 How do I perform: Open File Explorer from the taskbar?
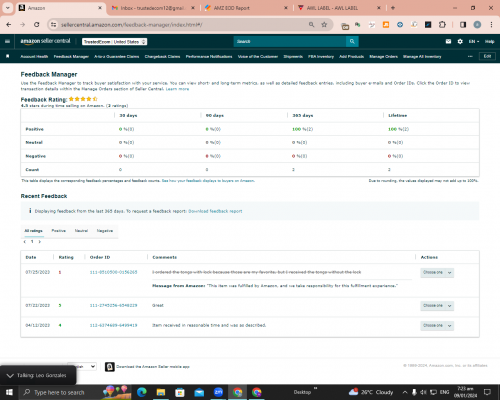point(161,392)
